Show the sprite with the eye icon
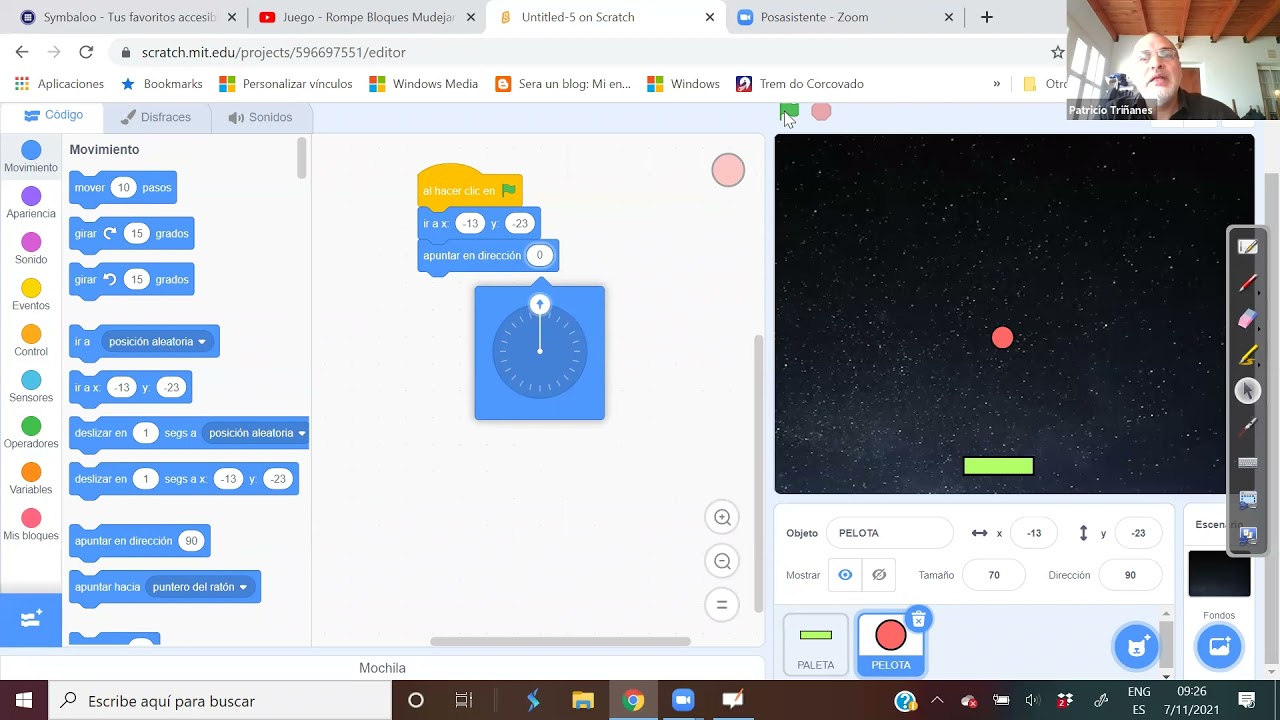This screenshot has height=720, width=1280. [845, 575]
